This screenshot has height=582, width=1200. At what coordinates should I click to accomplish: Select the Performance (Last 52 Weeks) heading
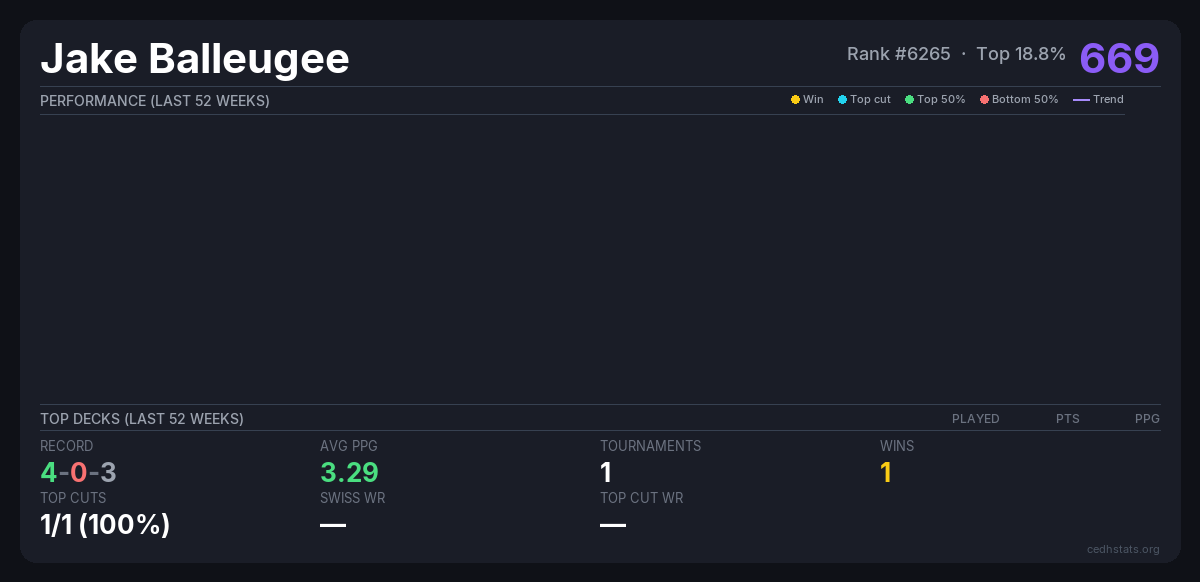pos(155,101)
